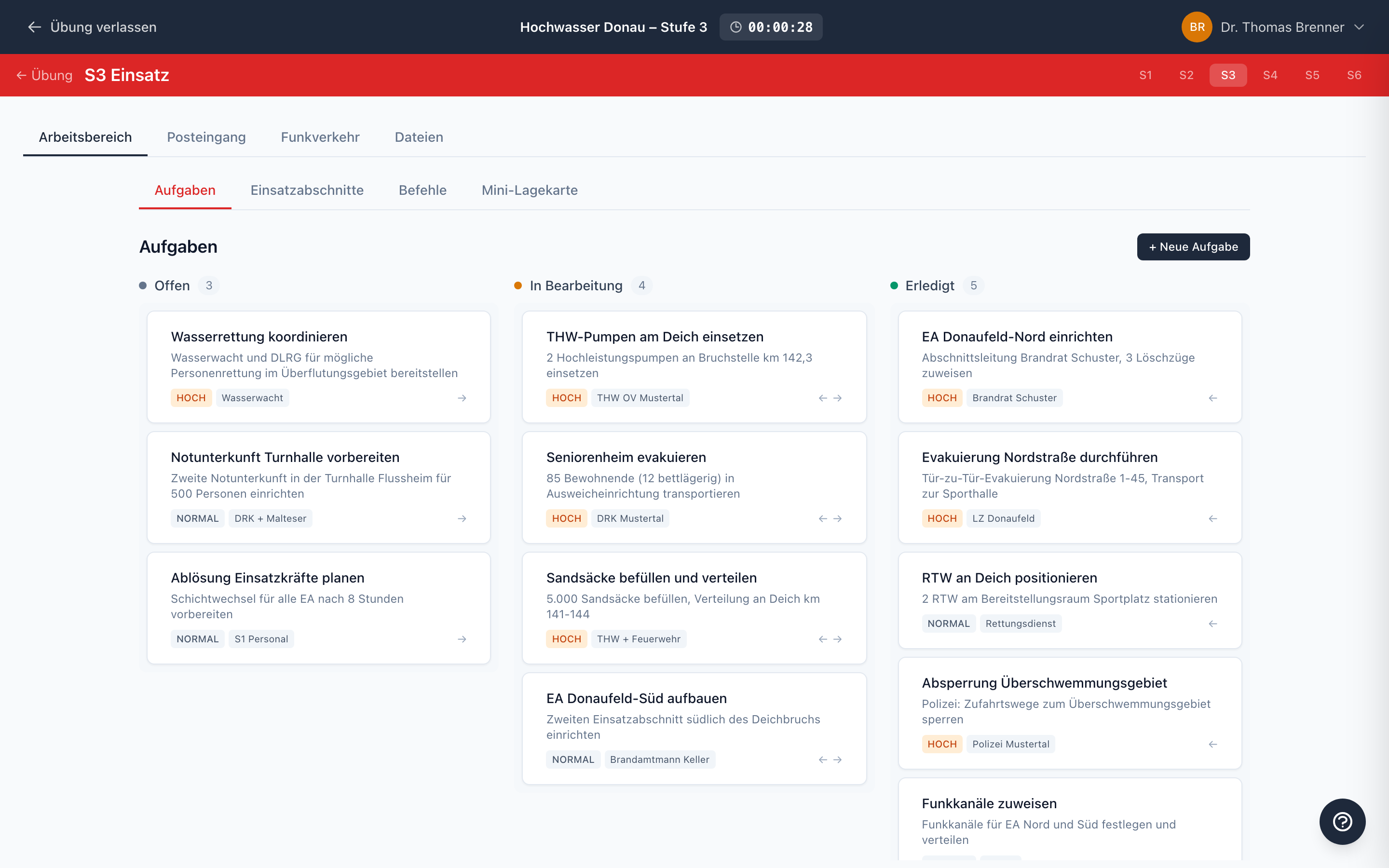Open the Mini-Lagekarte view
Image resolution: width=1389 pixels, height=868 pixels.
click(529, 190)
